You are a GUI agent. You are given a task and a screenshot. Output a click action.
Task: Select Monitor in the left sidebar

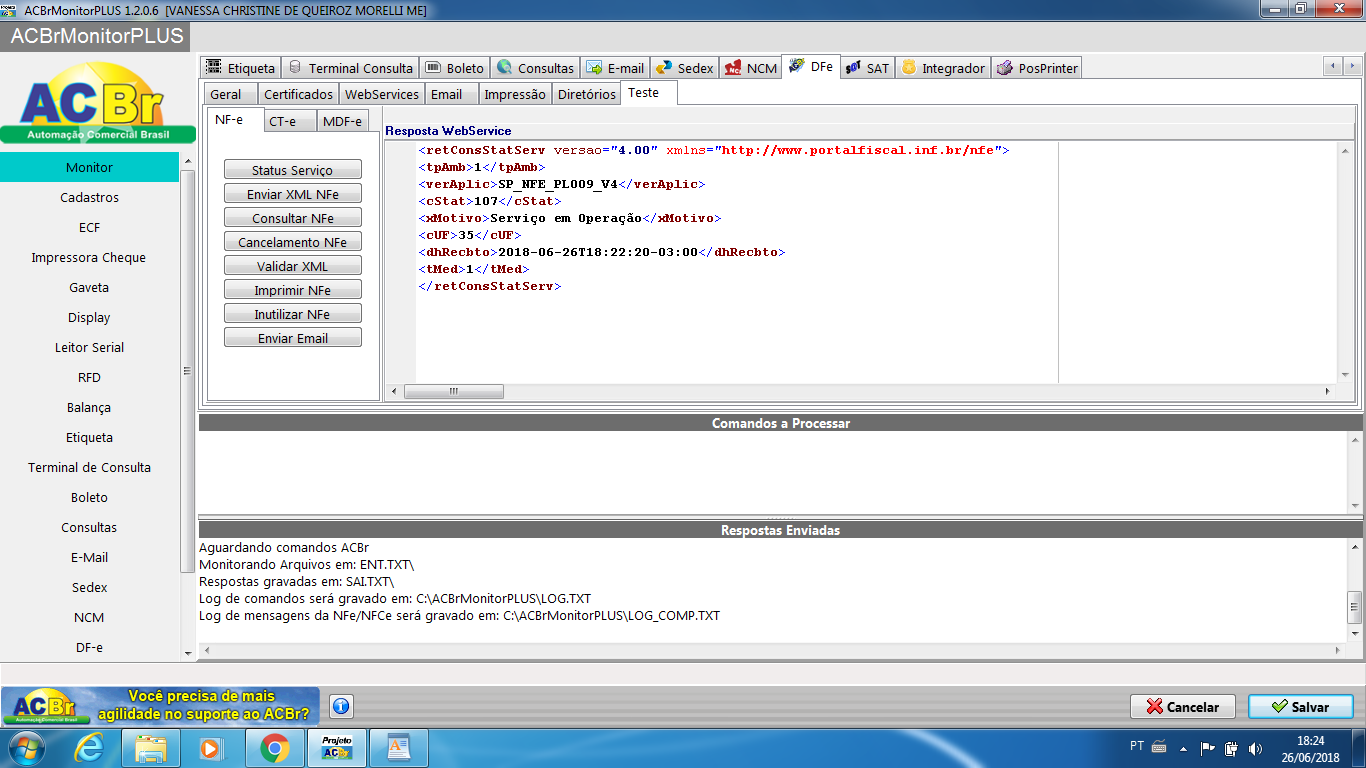click(90, 167)
